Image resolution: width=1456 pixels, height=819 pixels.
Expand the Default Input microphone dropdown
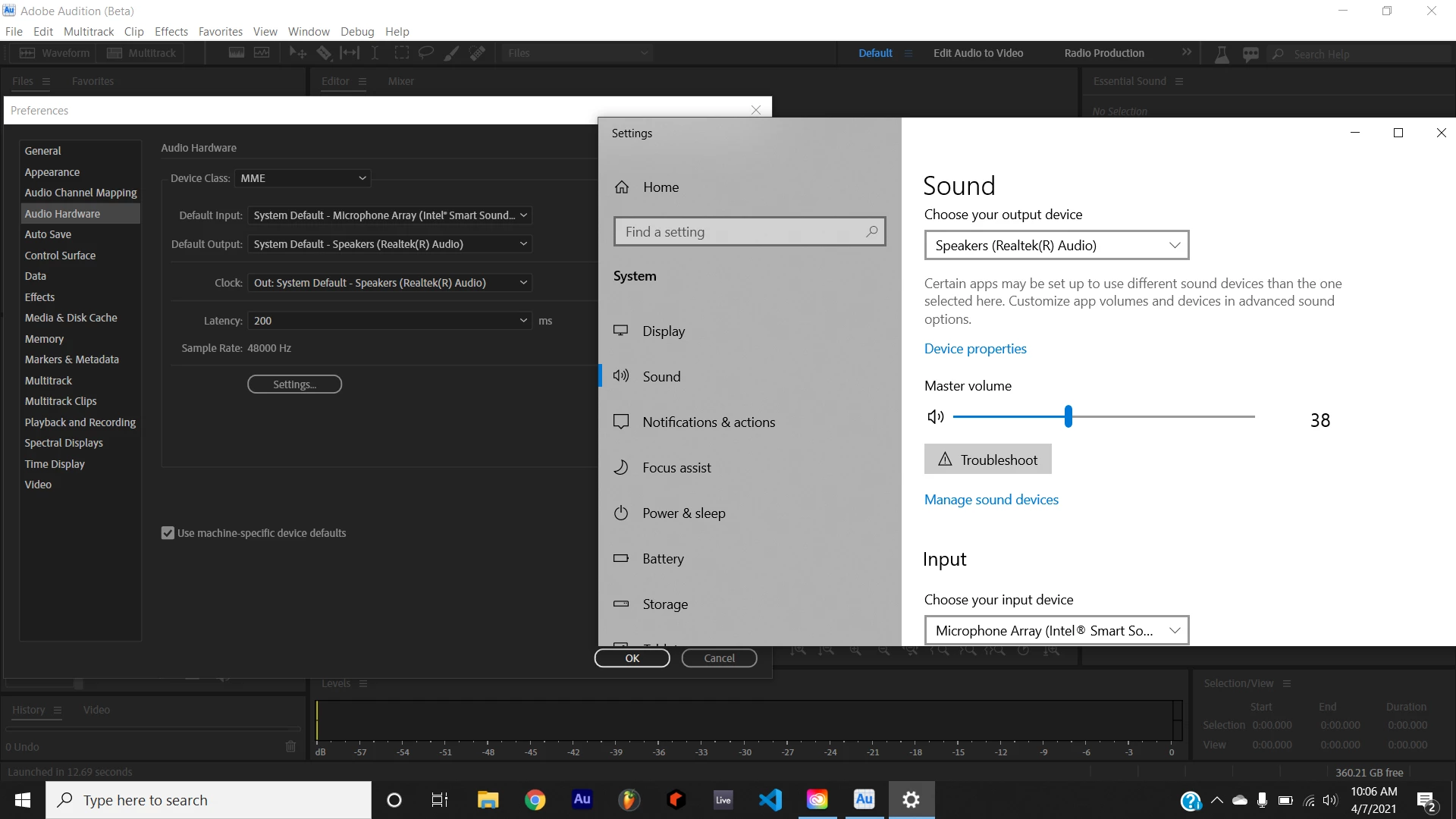pyautogui.click(x=390, y=215)
